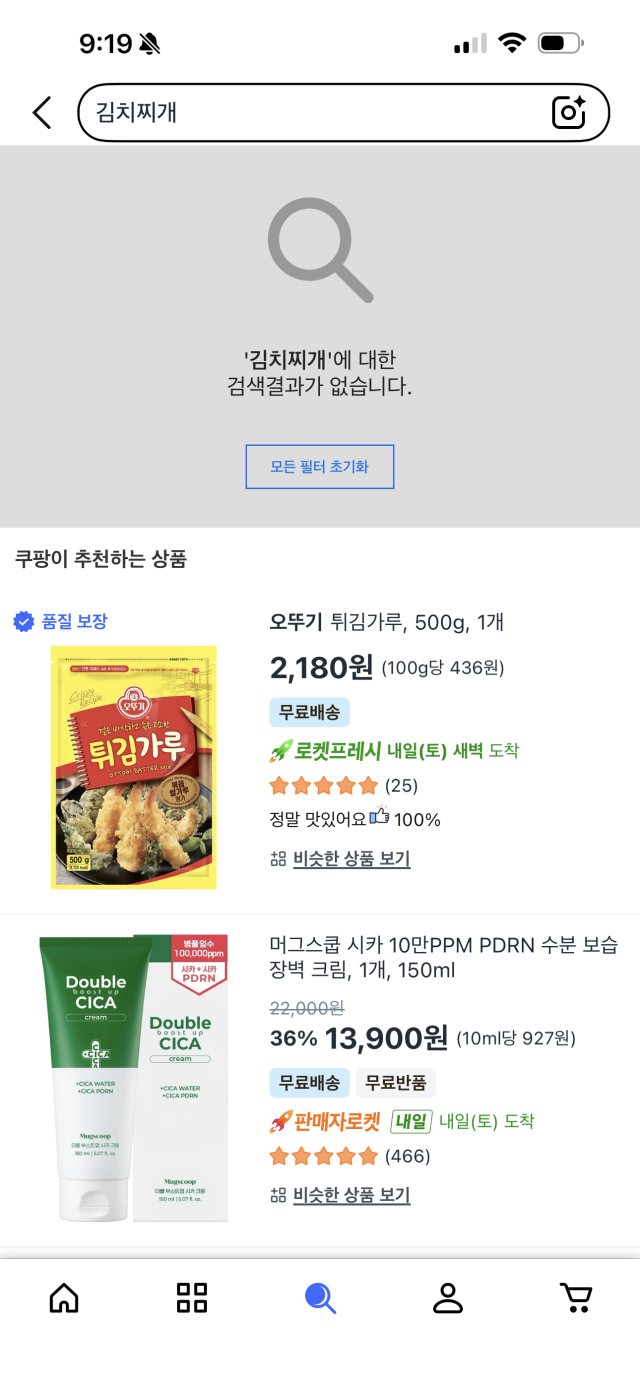Open the shopping cart icon
Screen dimensions: 640x1387
click(x=576, y=1297)
